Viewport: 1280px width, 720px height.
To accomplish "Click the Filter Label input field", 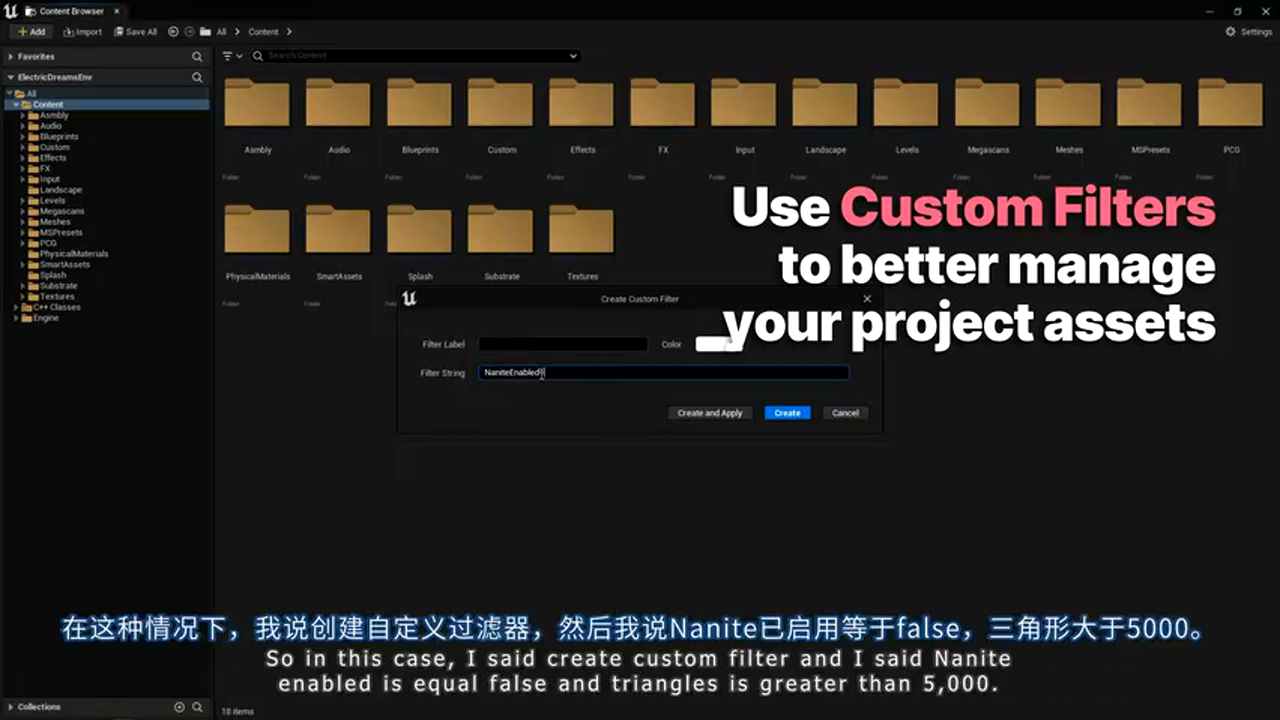I will (x=563, y=344).
